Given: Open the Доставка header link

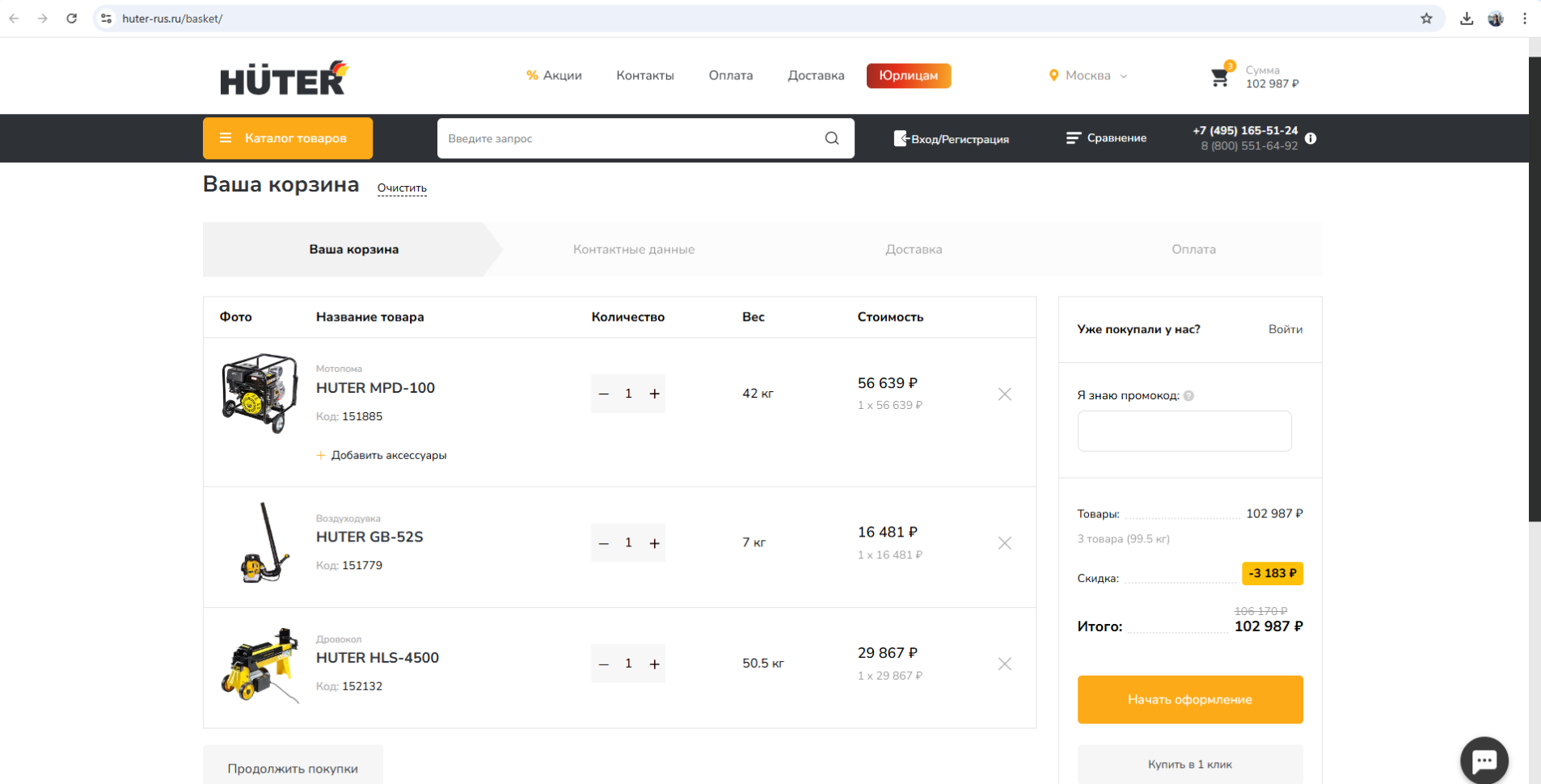Looking at the screenshot, I should coord(816,75).
